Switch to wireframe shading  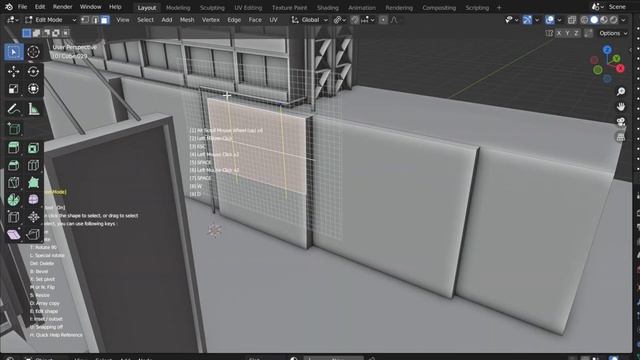584,20
